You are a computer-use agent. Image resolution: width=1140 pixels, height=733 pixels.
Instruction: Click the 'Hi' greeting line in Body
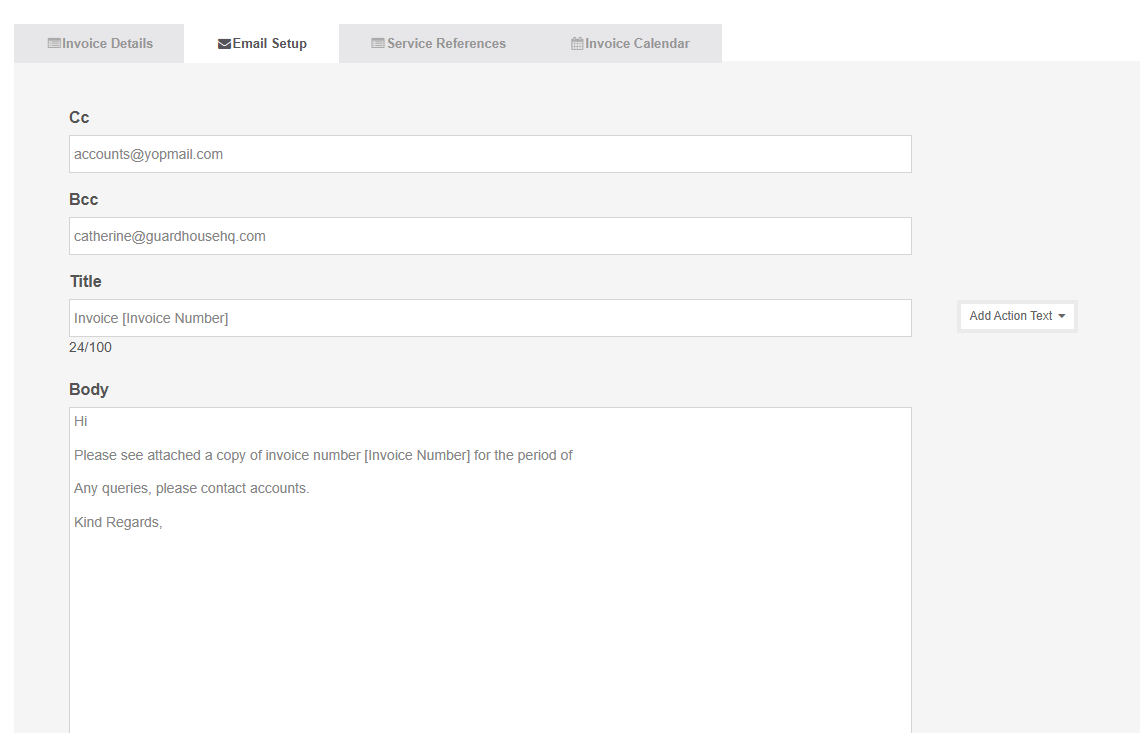[x=81, y=422]
